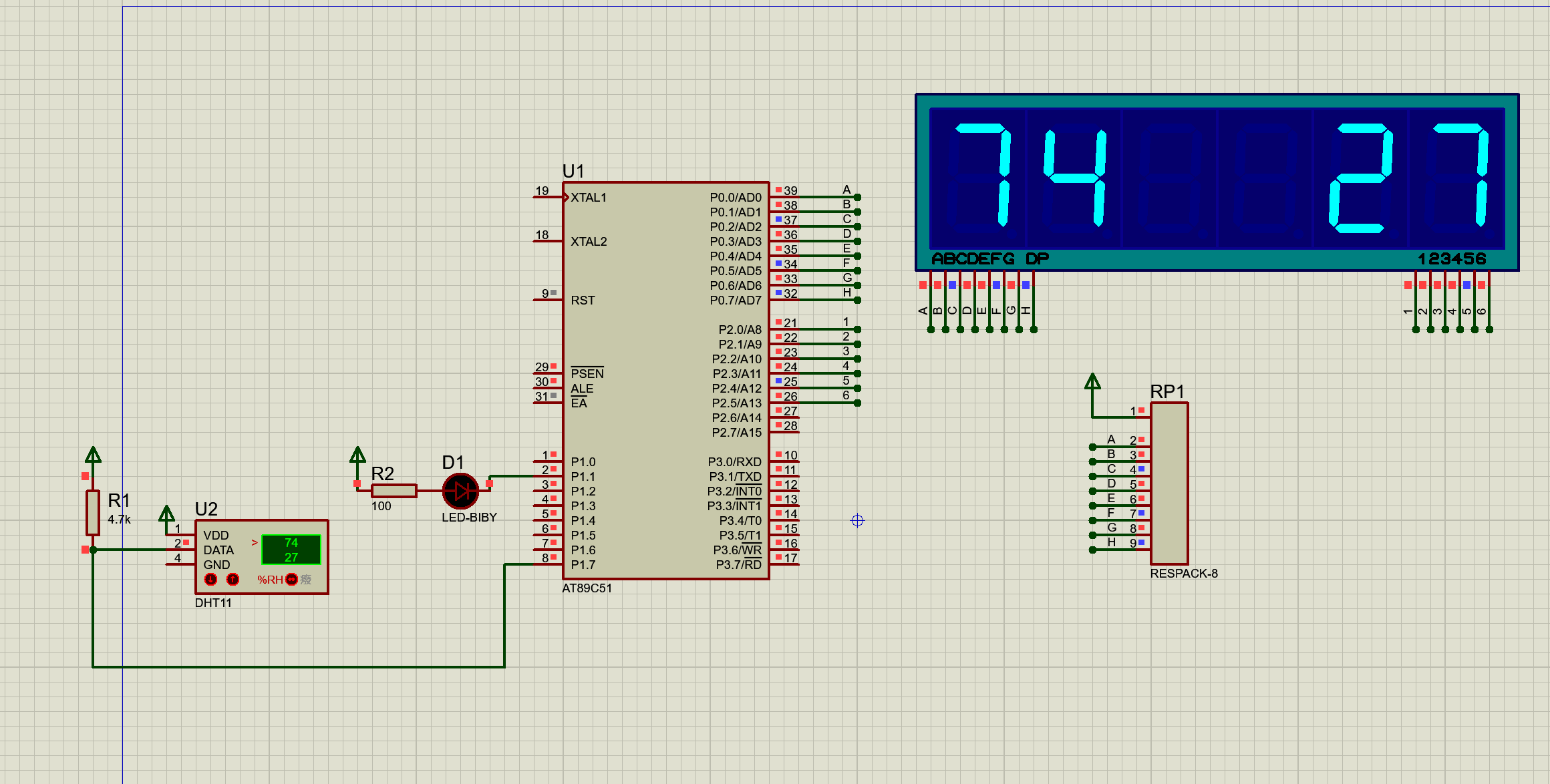Click the P2.0/A8 pin 21 of U1
This screenshot has width=1550, height=784.
785,329
